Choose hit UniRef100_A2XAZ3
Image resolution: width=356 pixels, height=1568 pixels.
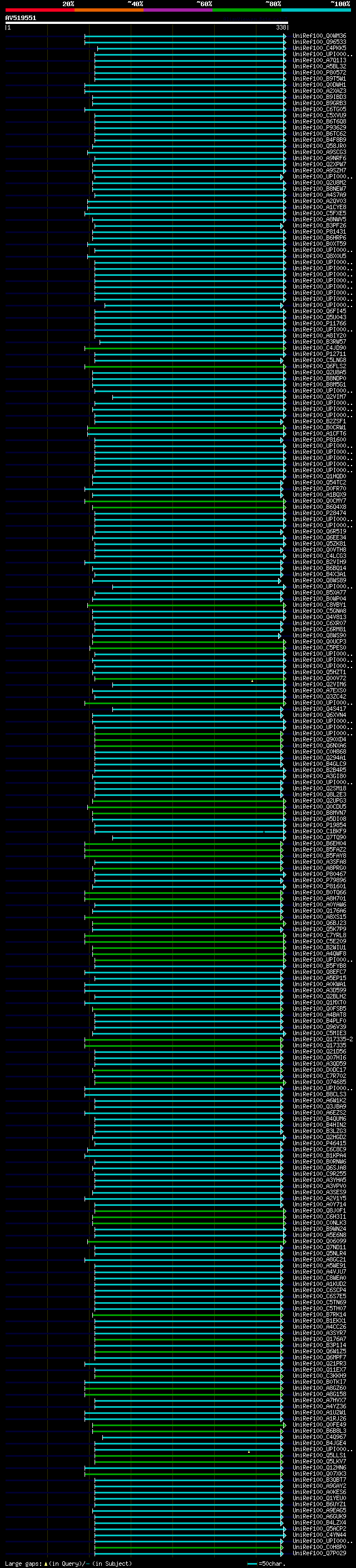[x=319, y=91]
